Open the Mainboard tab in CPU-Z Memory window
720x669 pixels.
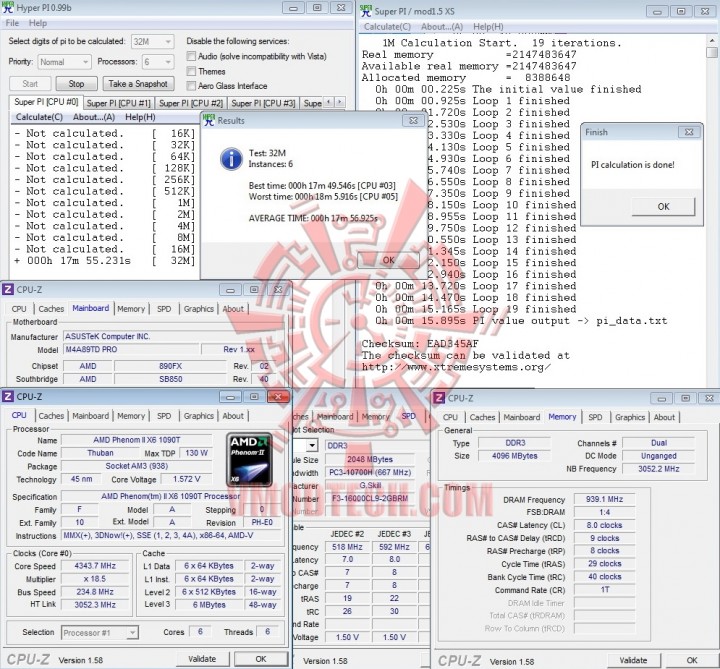click(522, 417)
